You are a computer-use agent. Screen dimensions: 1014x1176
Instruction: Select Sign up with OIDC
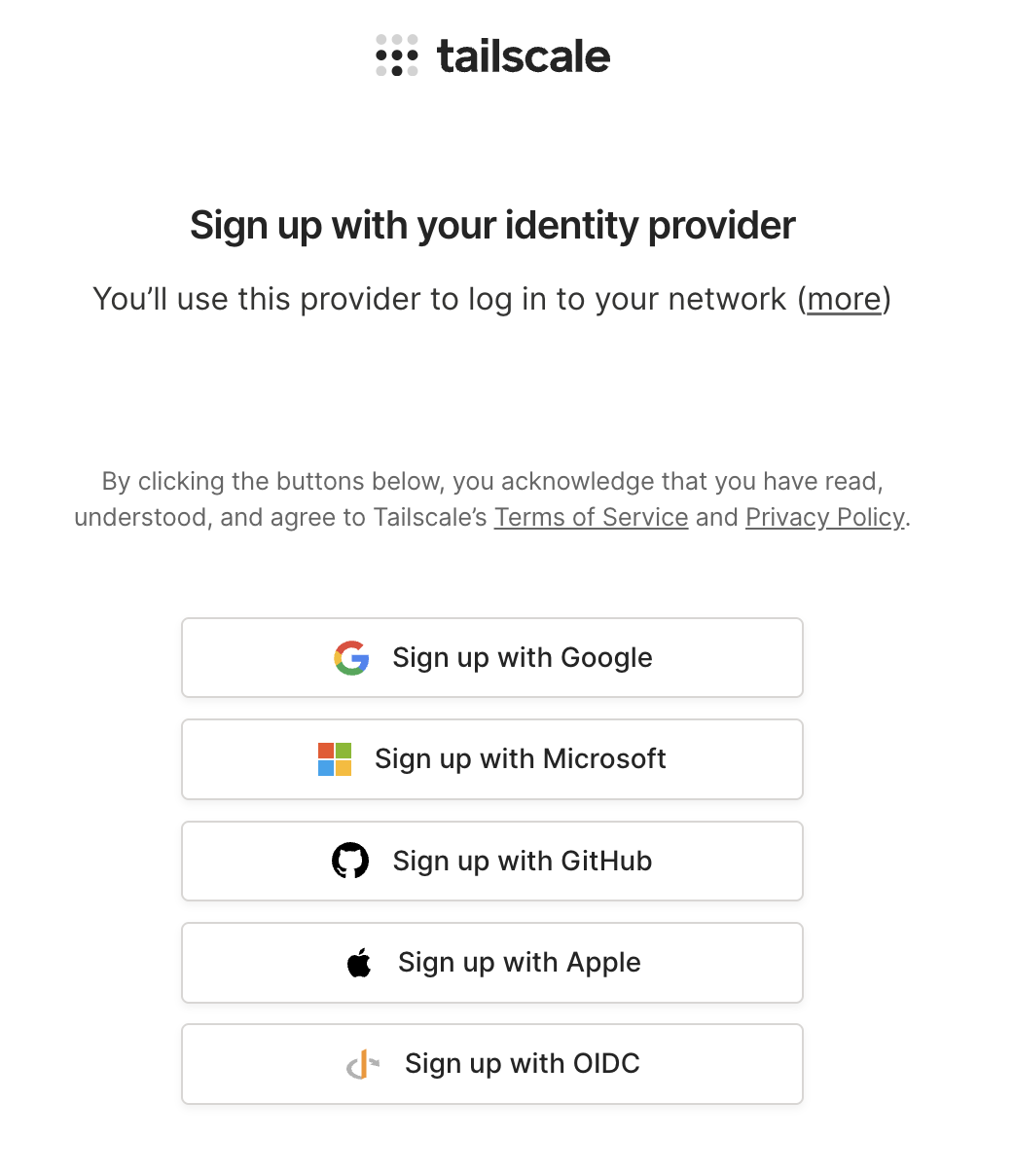coord(491,1063)
